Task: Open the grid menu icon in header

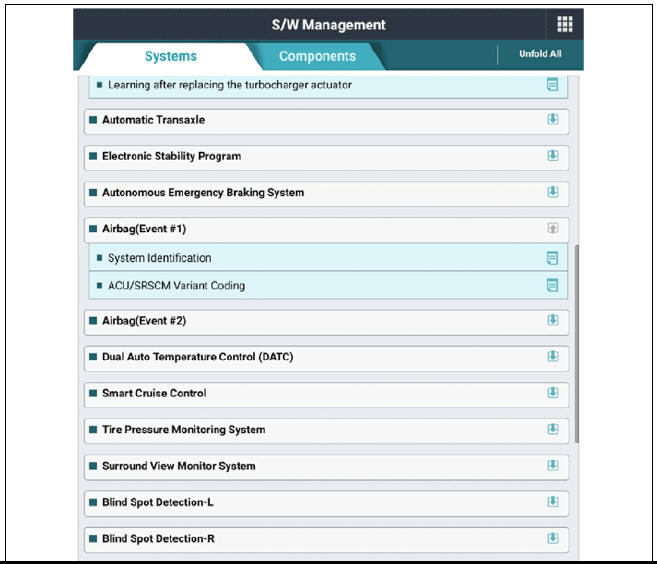Action: pyautogui.click(x=564, y=24)
